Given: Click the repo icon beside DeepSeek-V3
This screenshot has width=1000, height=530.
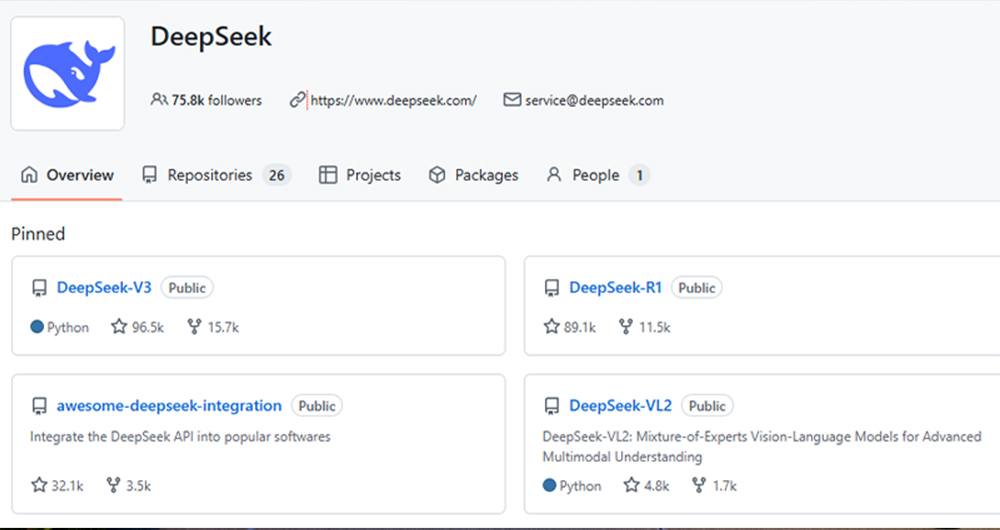Looking at the screenshot, I should click(40, 288).
